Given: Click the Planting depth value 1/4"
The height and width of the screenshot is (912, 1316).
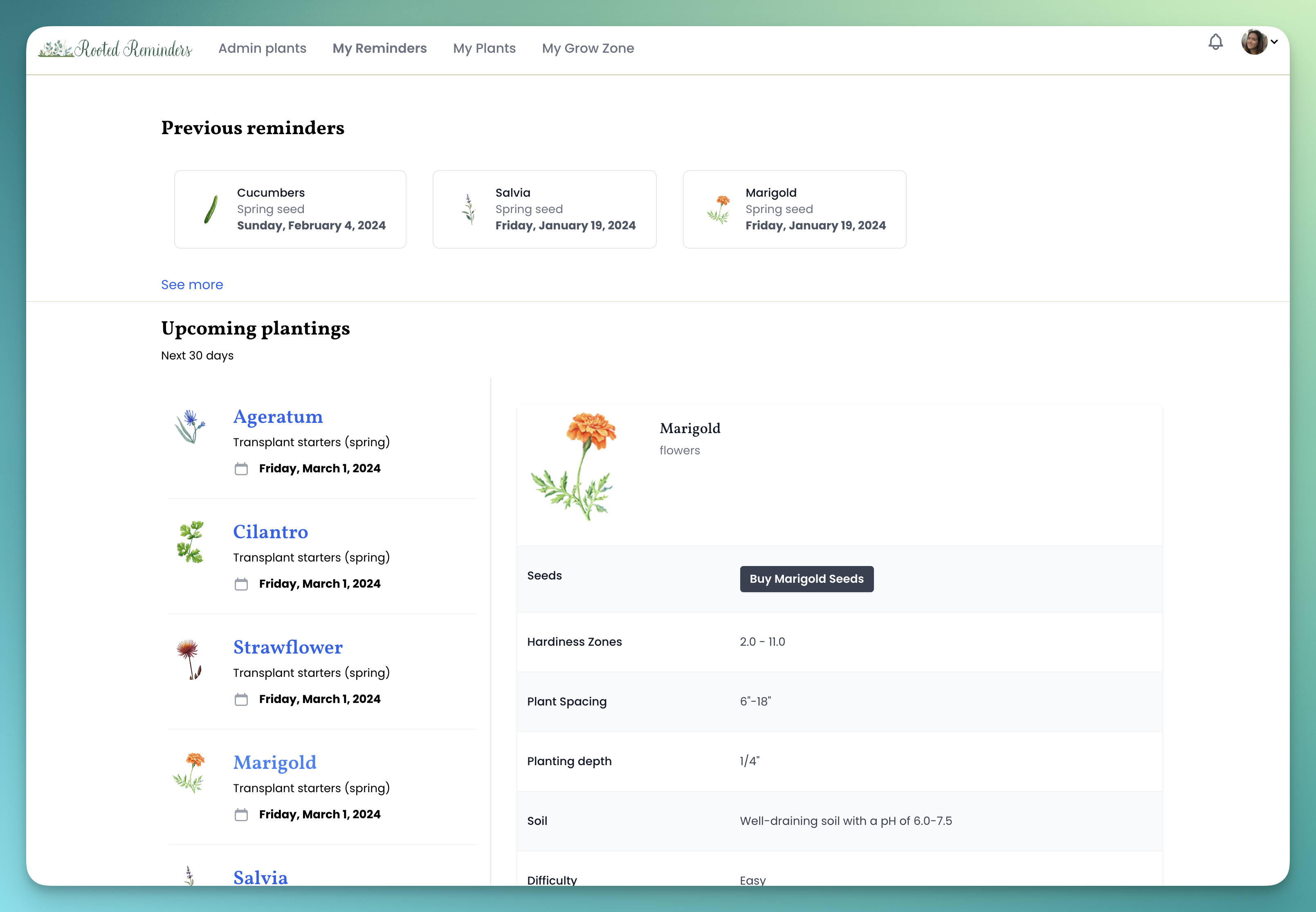Looking at the screenshot, I should click(x=750, y=761).
